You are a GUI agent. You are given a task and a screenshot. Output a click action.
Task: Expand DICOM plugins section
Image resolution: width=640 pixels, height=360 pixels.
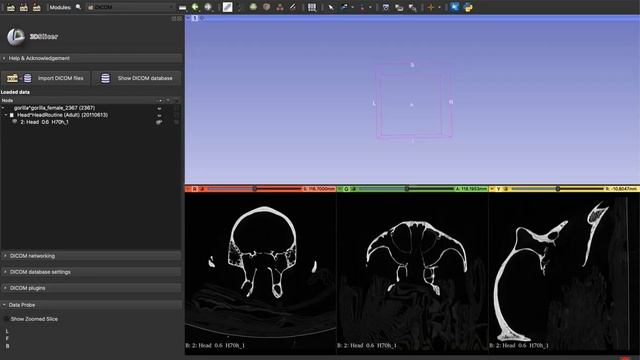91,288
